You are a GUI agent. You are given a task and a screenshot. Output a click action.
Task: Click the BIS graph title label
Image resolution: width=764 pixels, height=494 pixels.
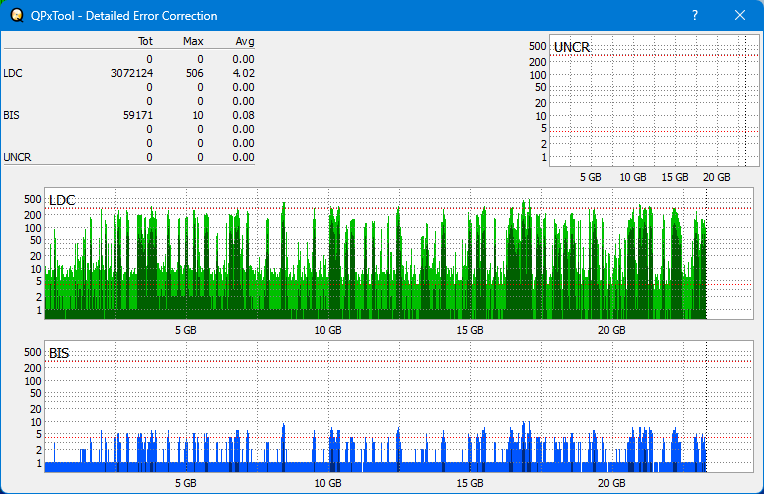(59, 353)
